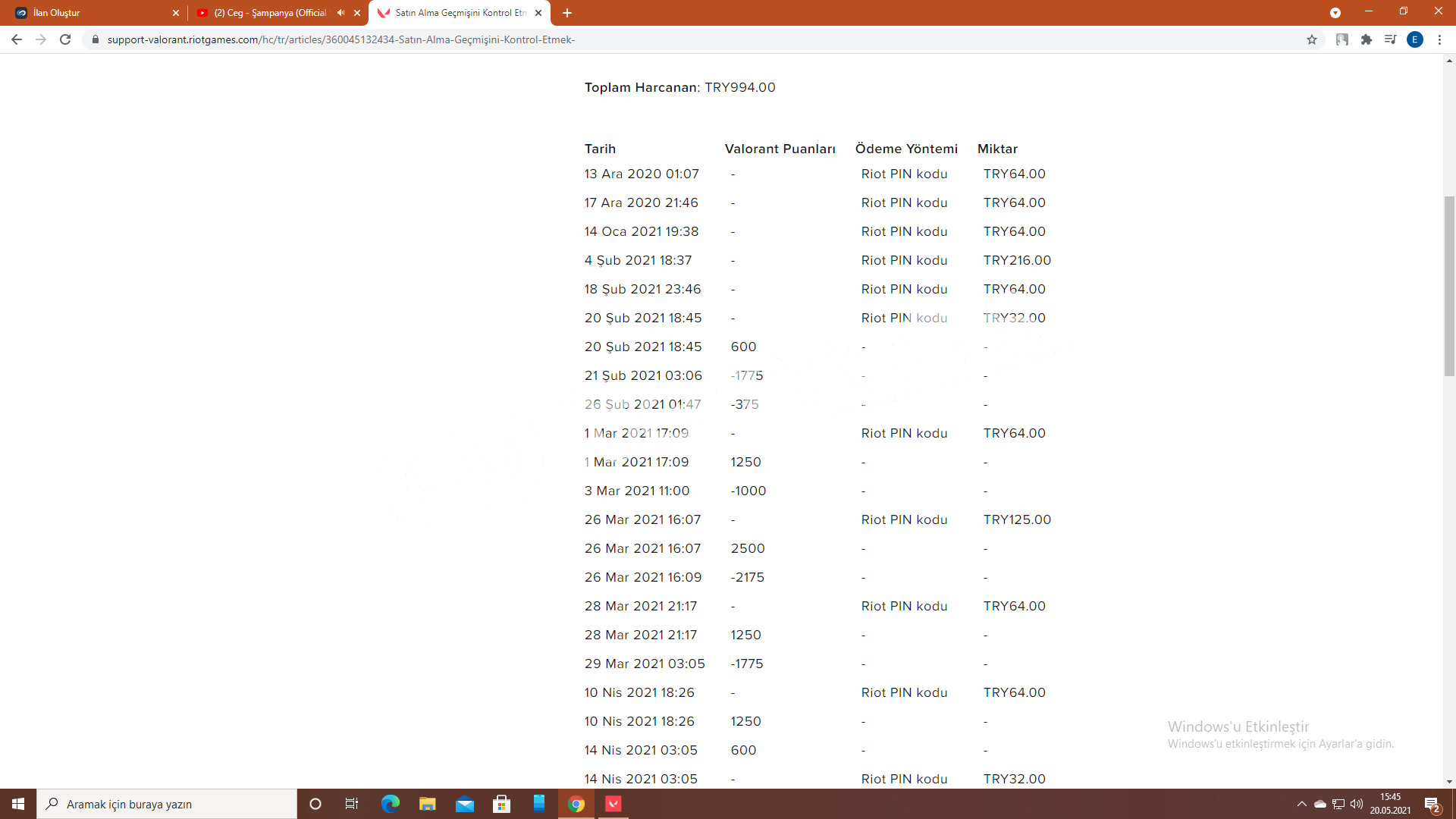This screenshot has width=1456, height=819.
Task: Click the scrollbar down arrow
Action: pyautogui.click(x=1449, y=781)
